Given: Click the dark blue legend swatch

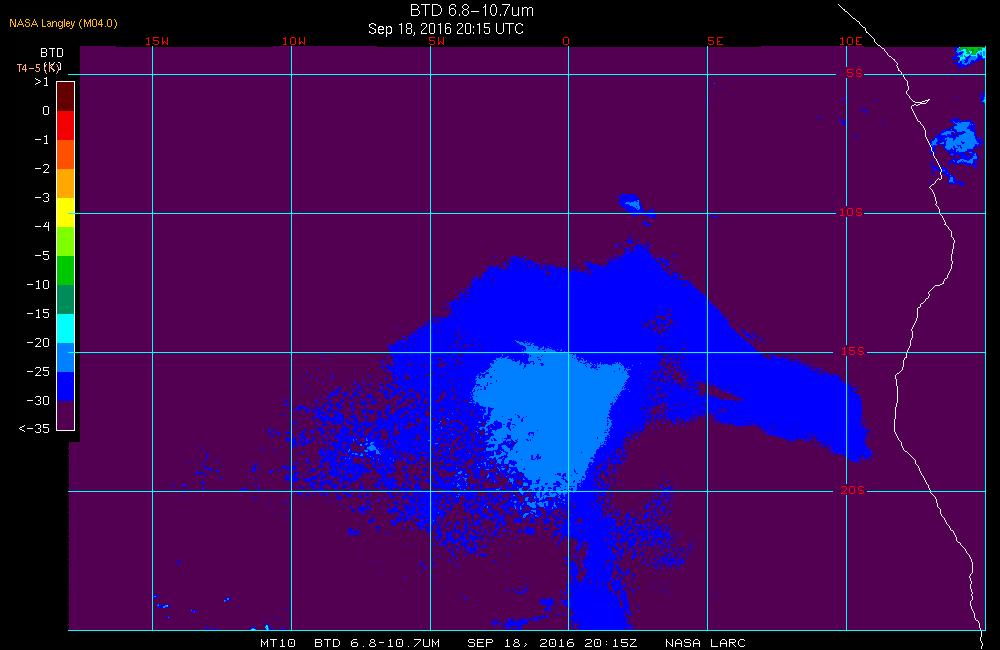Looking at the screenshot, I should 66,387.
